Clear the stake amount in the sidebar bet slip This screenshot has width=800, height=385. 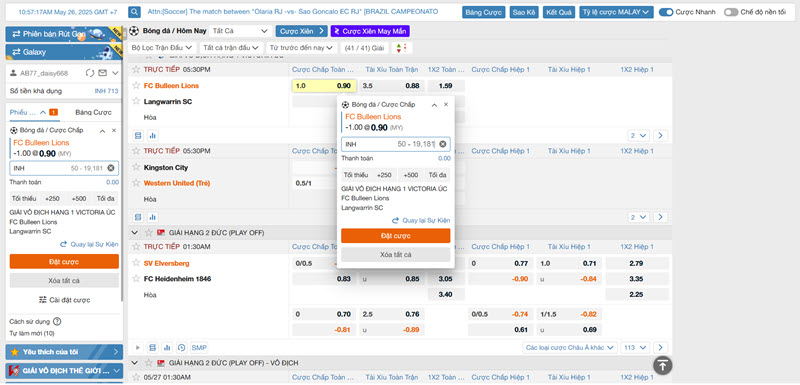(111, 168)
